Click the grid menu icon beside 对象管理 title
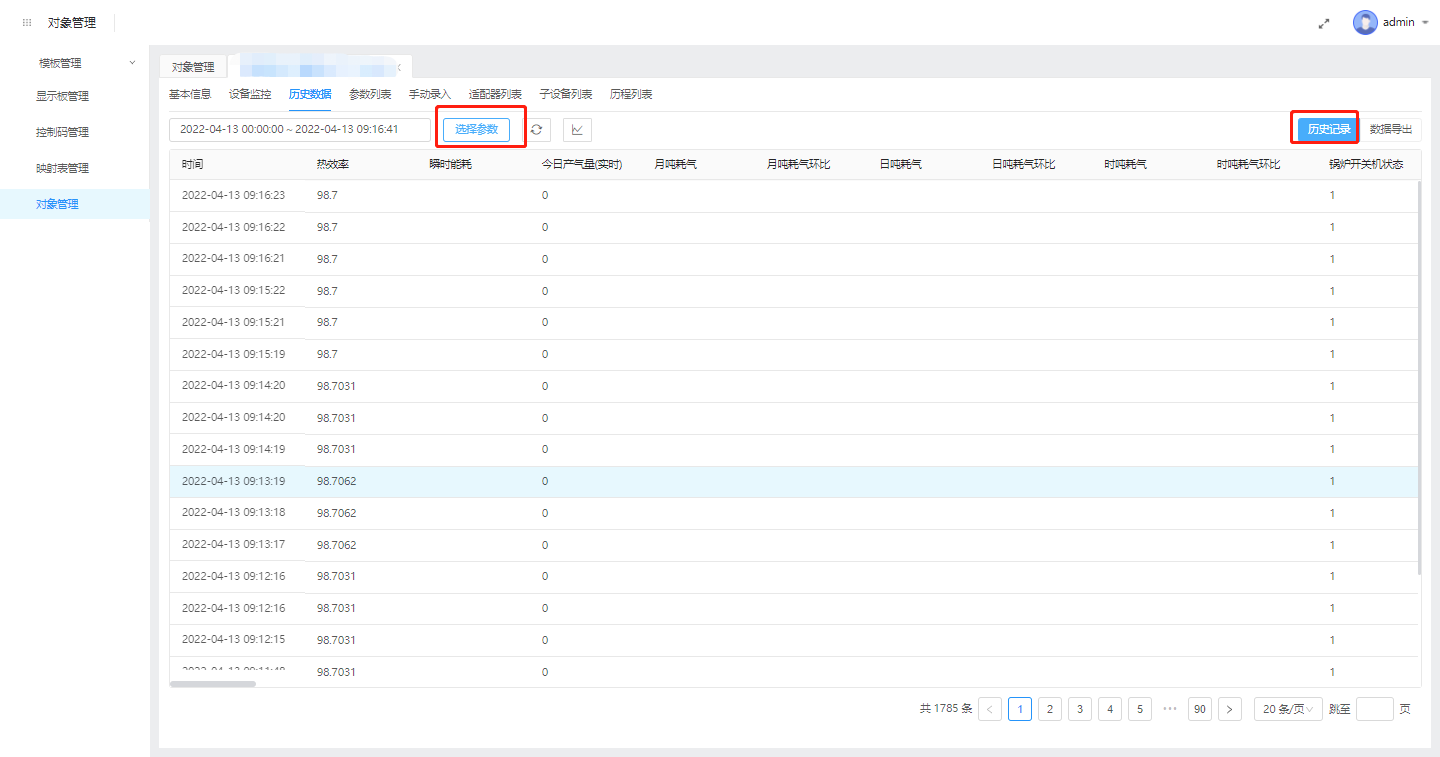This screenshot has height=757, width=1440. 27,22
